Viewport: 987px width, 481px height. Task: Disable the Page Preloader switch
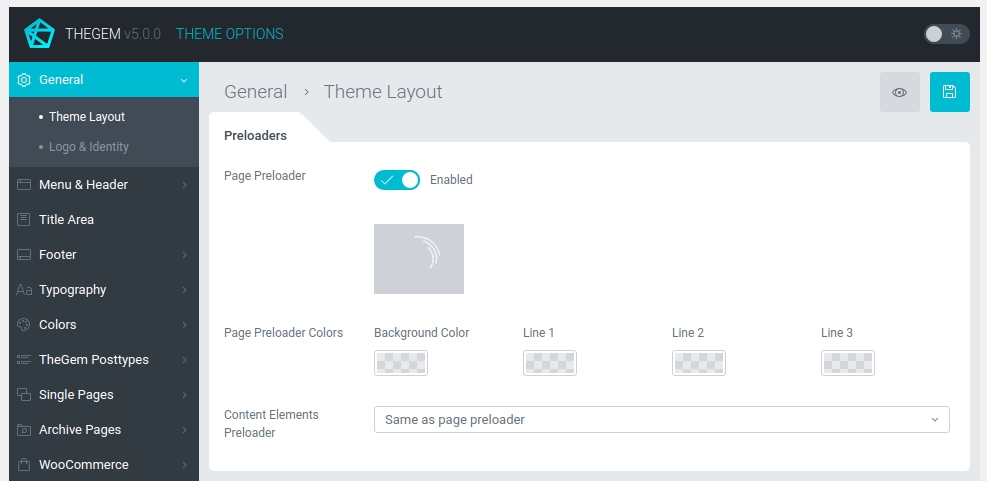coord(396,180)
